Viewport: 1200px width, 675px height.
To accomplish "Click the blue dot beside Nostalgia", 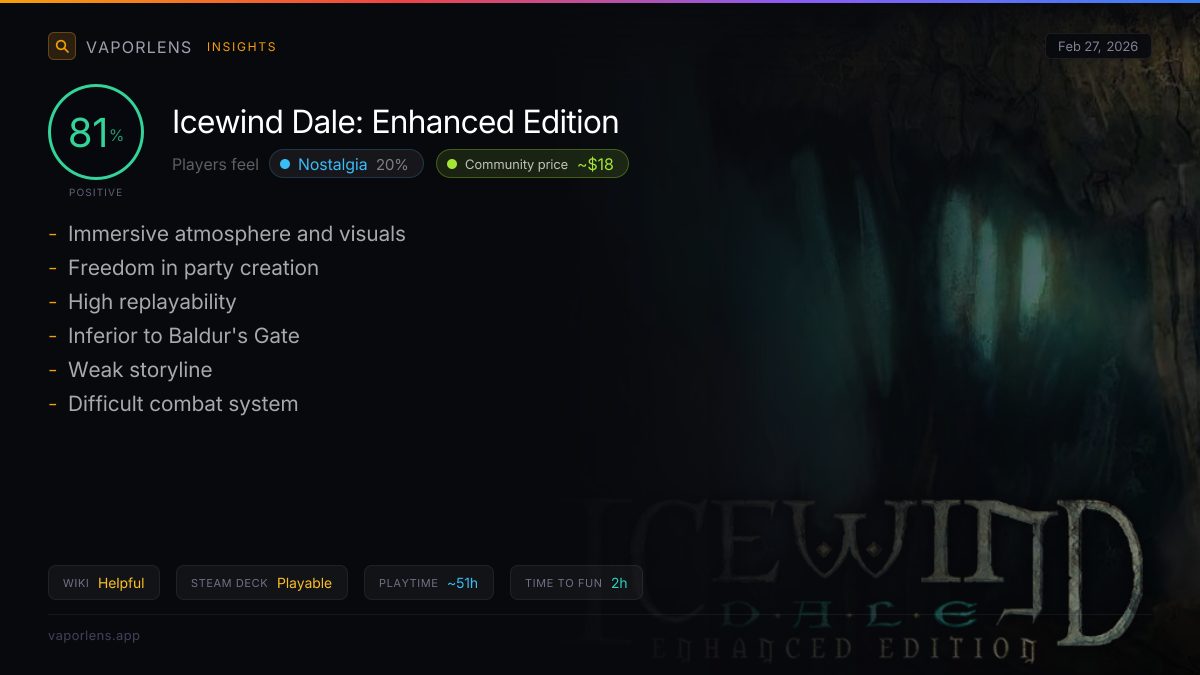I will (x=285, y=164).
